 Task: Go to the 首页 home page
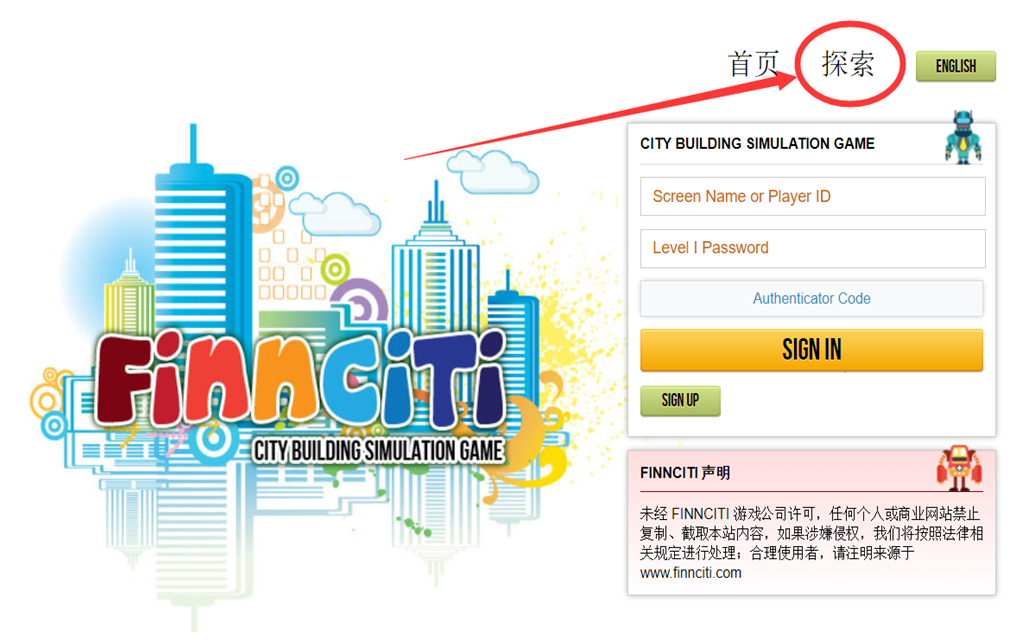[753, 64]
